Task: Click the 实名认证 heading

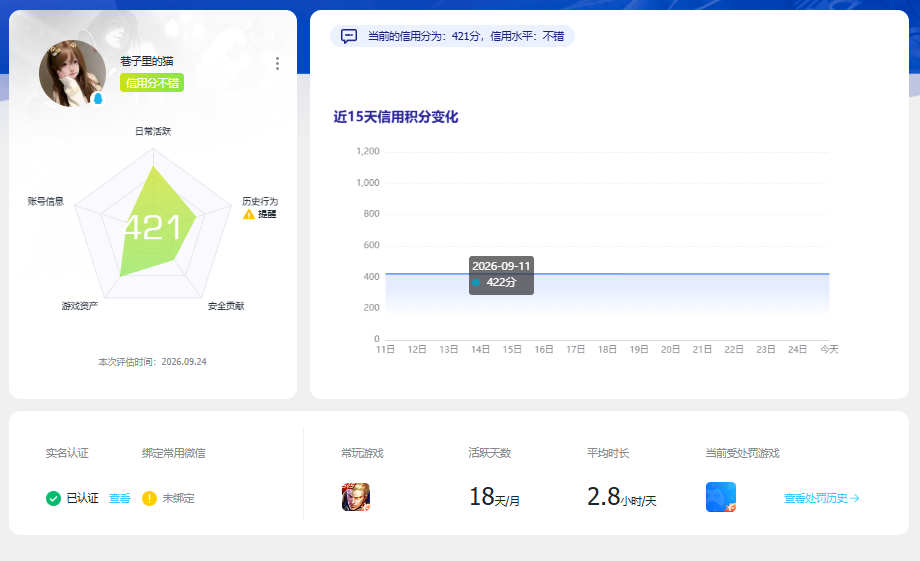Action: point(67,453)
